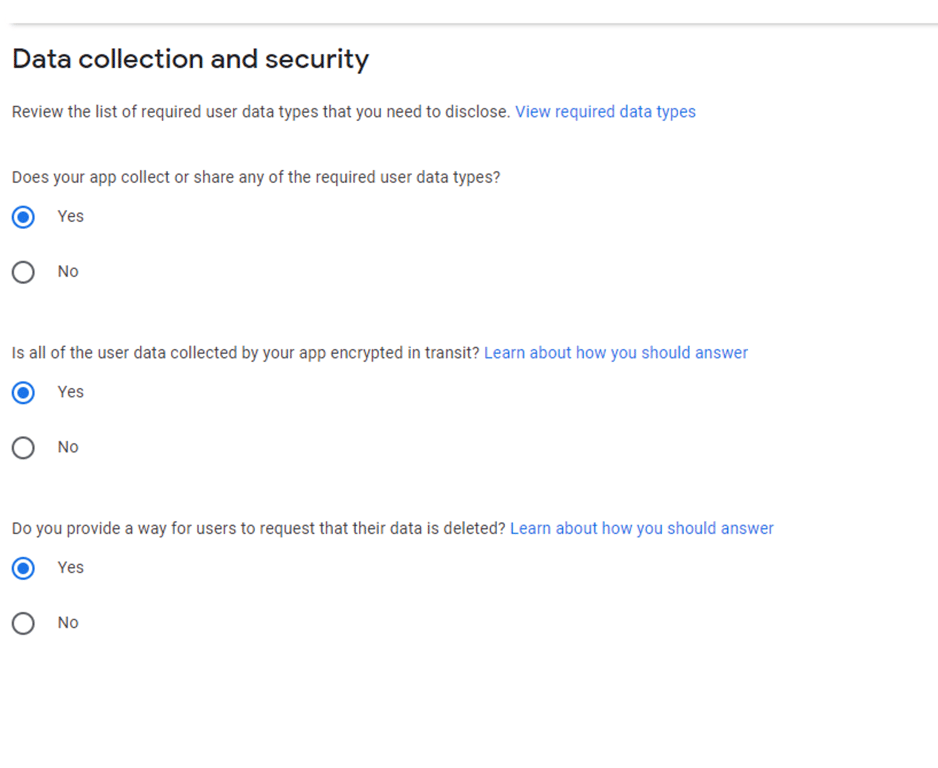Select Yes for app collecting required user data
The image size is (938, 768).
click(22, 216)
